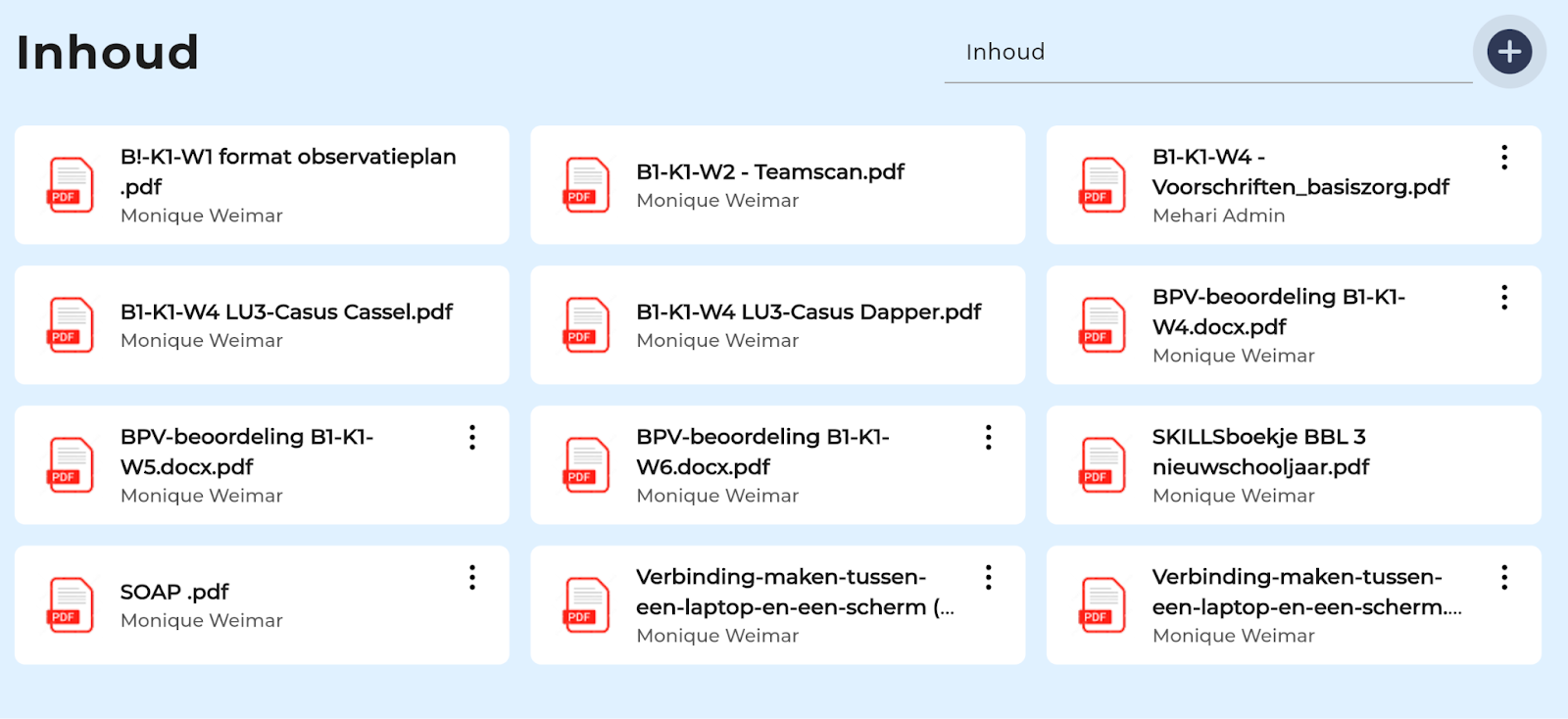Open B1-K1-W4 LU3-Casus Cassel.pdf

pyautogui.click(x=286, y=312)
